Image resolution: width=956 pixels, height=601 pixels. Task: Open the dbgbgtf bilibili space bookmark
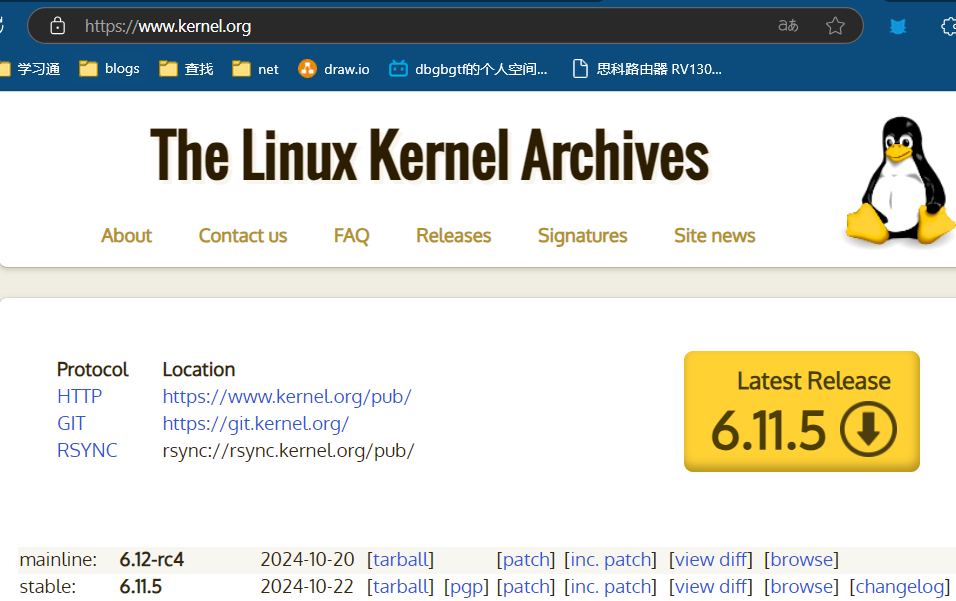[468, 69]
